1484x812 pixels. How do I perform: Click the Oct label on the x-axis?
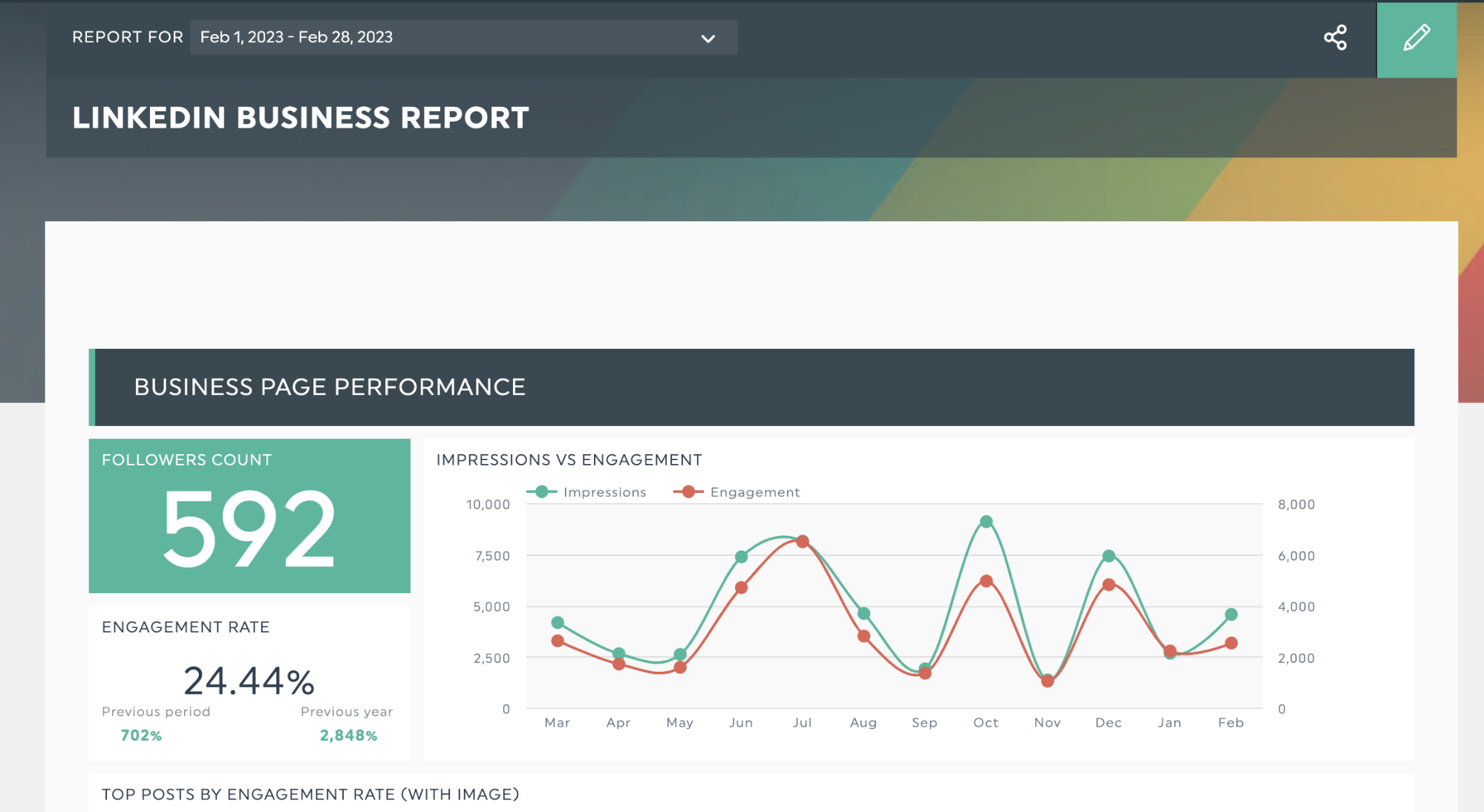986,723
